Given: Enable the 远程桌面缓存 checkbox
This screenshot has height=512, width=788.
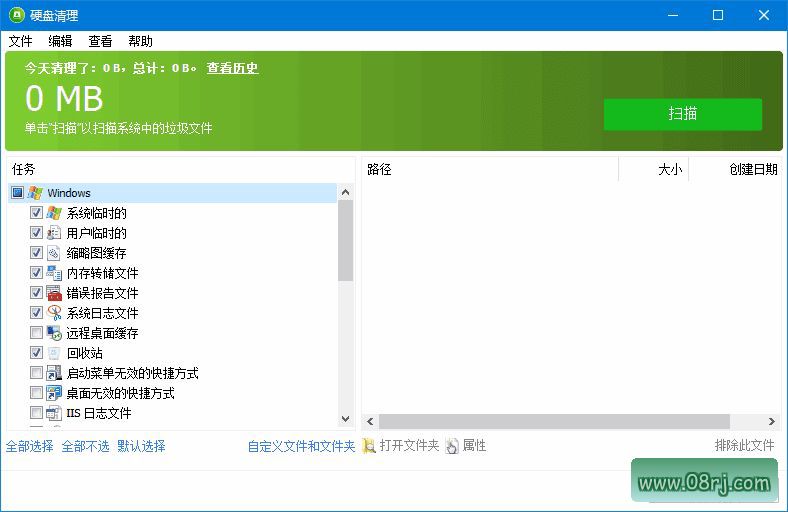Looking at the screenshot, I should pyautogui.click(x=36, y=333).
